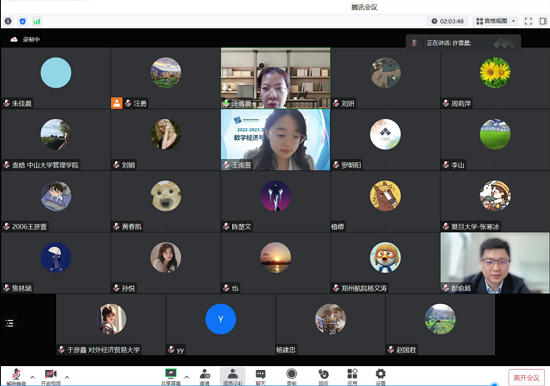Click the 腾讯会议 window title

[x=364, y=7]
